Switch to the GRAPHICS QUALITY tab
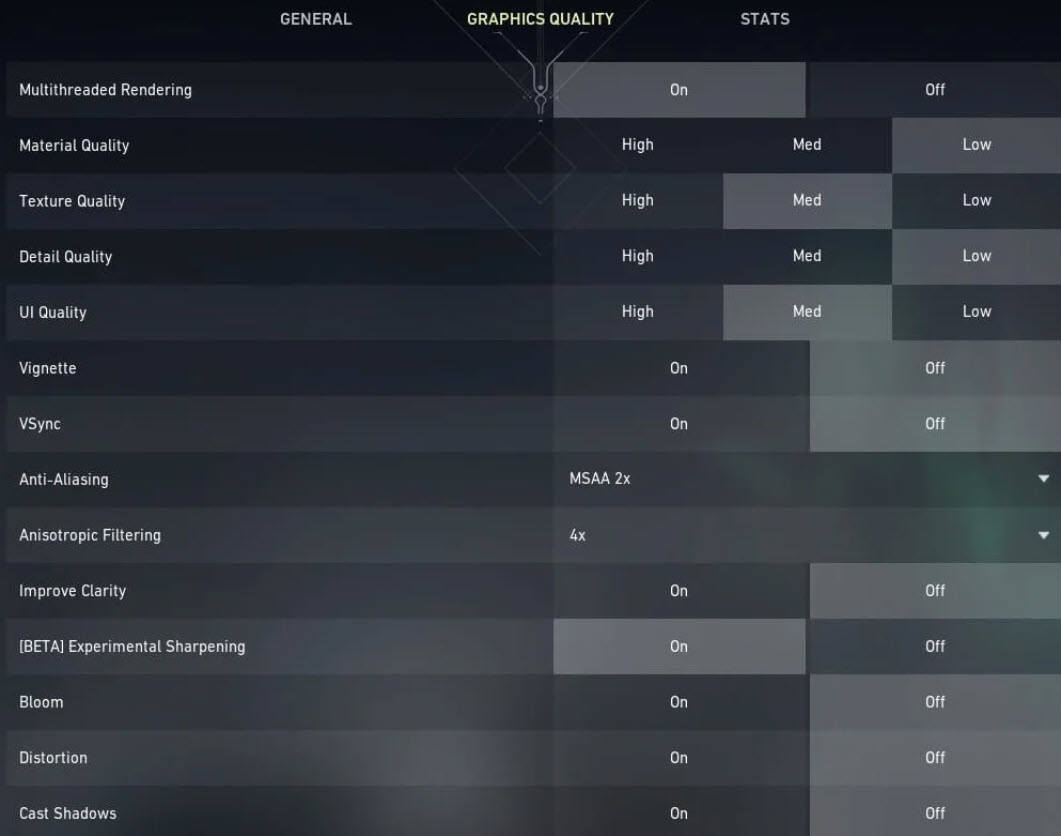1061x836 pixels. (540, 19)
